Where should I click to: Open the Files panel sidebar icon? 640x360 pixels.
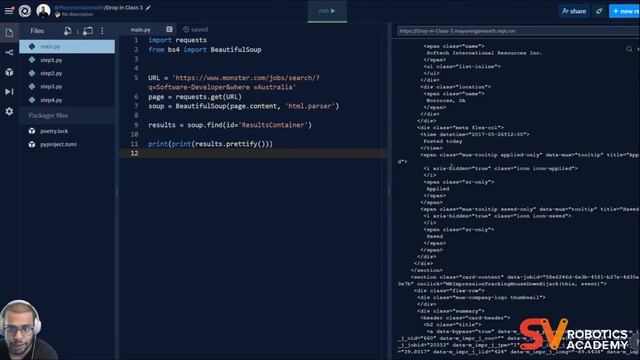[9, 33]
